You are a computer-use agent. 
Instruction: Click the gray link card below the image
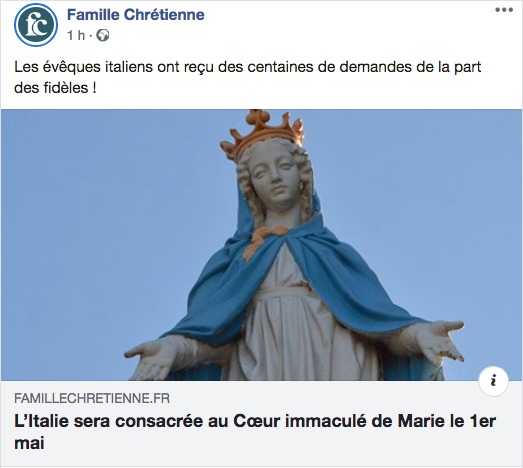coord(262,424)
